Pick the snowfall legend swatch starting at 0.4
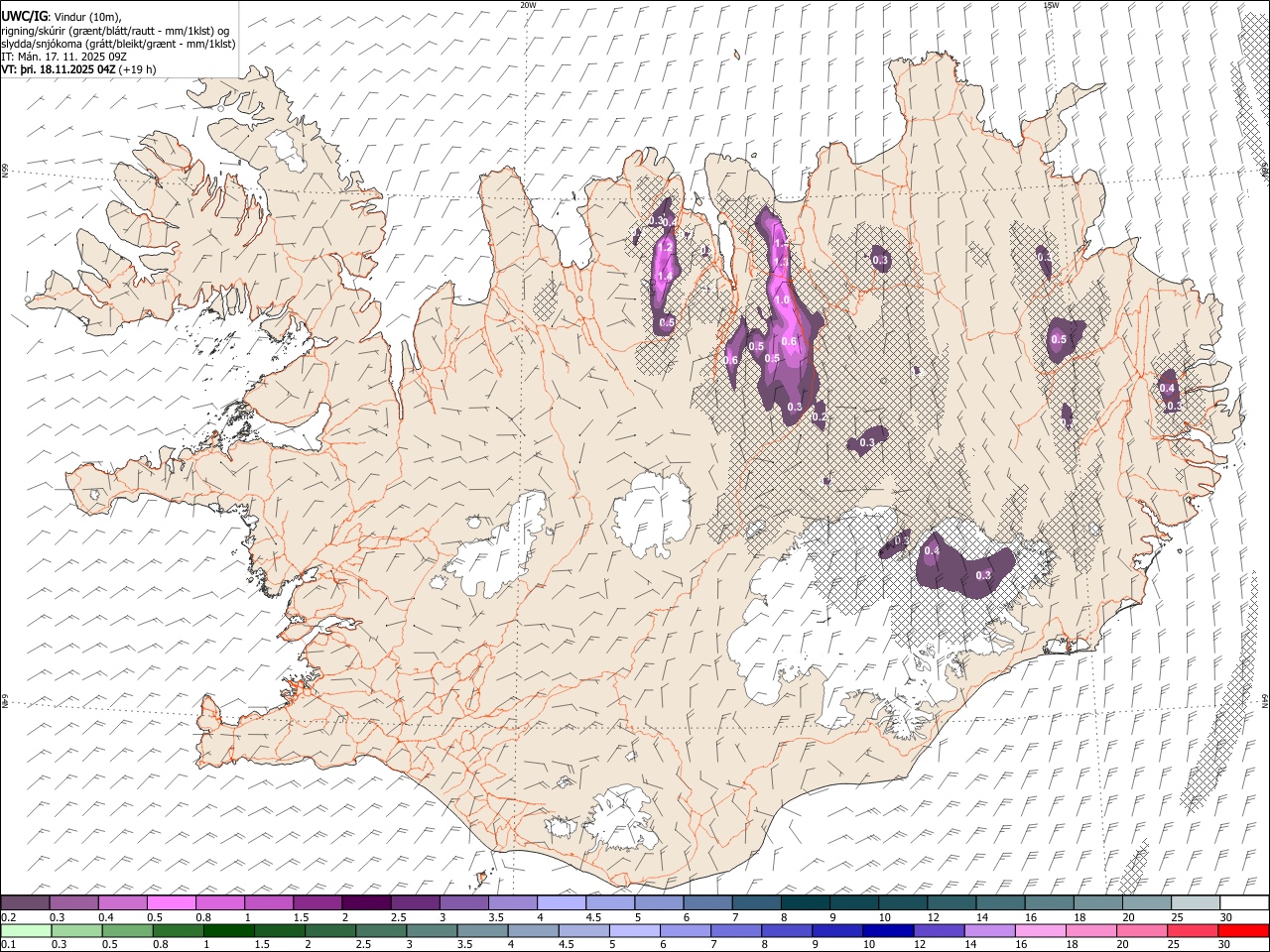The image size is (1270, 952). (x=122, y=902)
